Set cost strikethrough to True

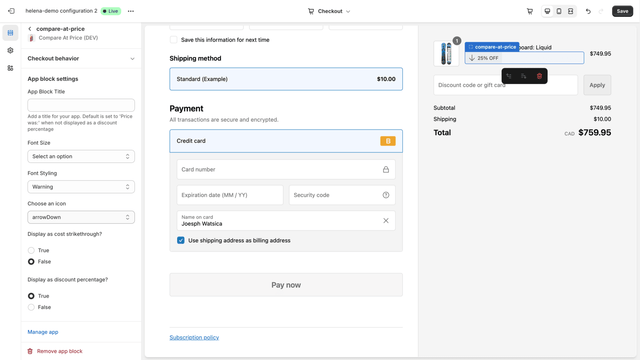tap(31, 250)
